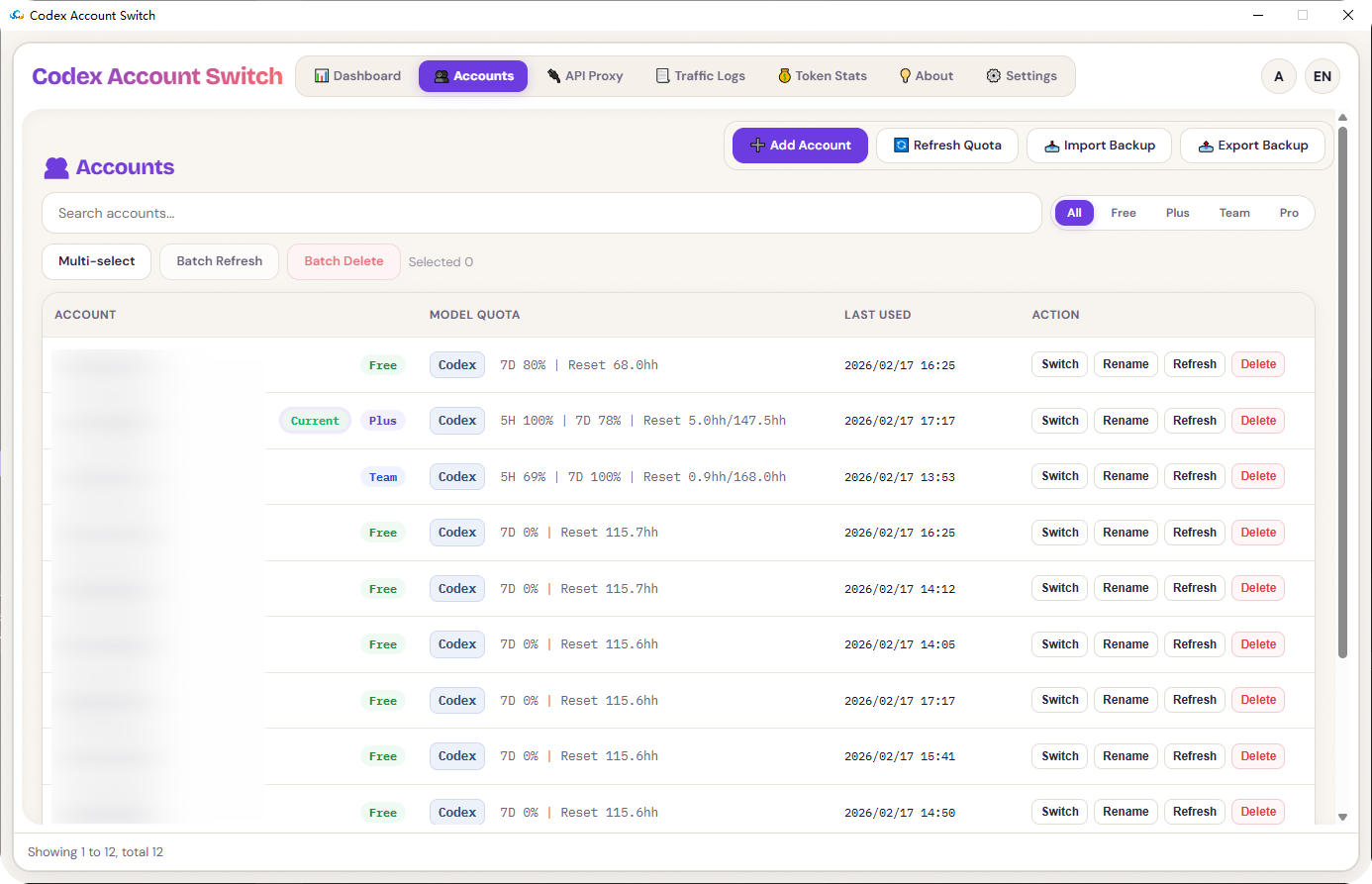Click the import icon in Import Backup

point(1052,146)
